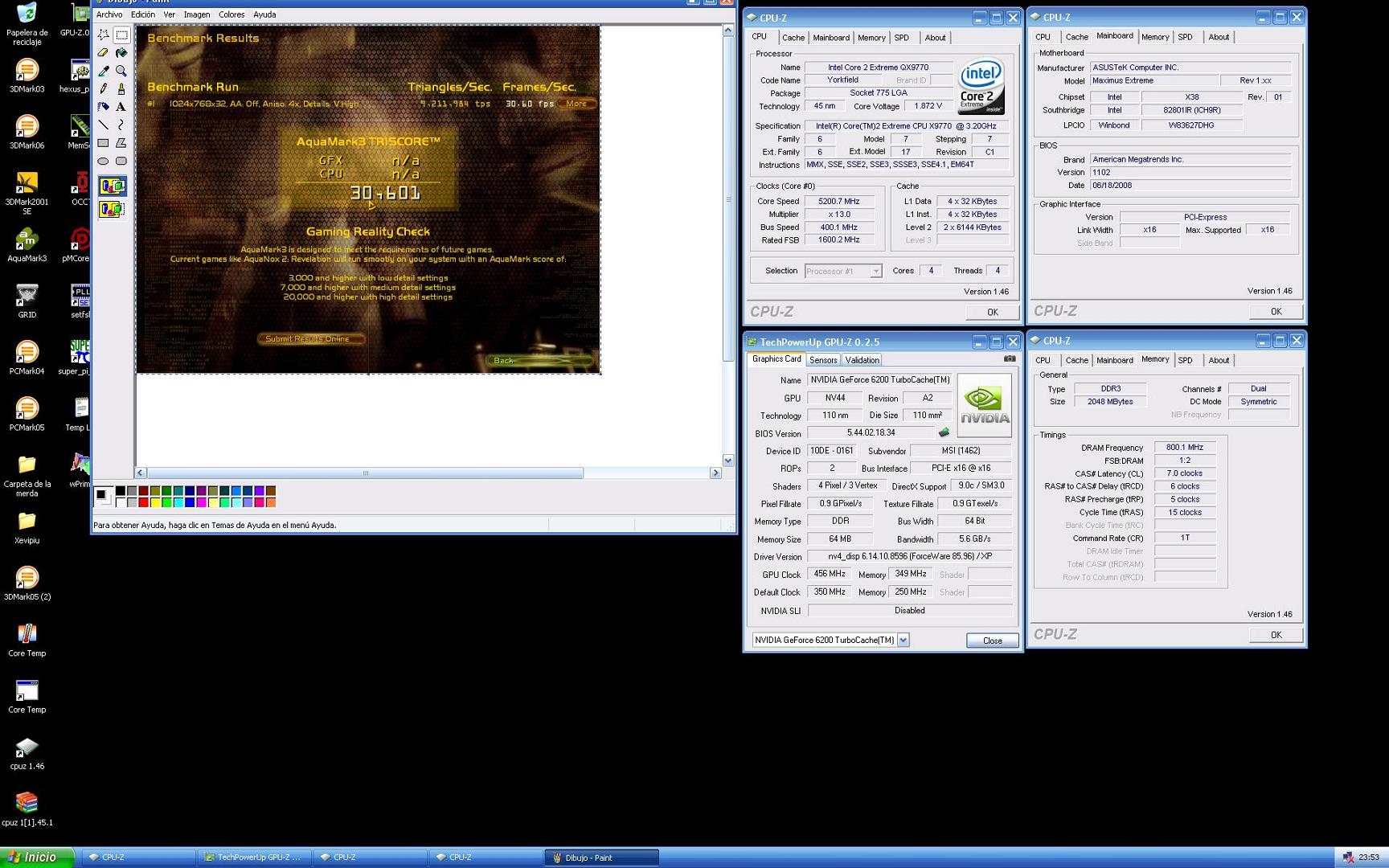Viewport: 1389px width, 868px height.
Task: Click the Paint vertical scroll down arrow
Action: click(728, 461)
